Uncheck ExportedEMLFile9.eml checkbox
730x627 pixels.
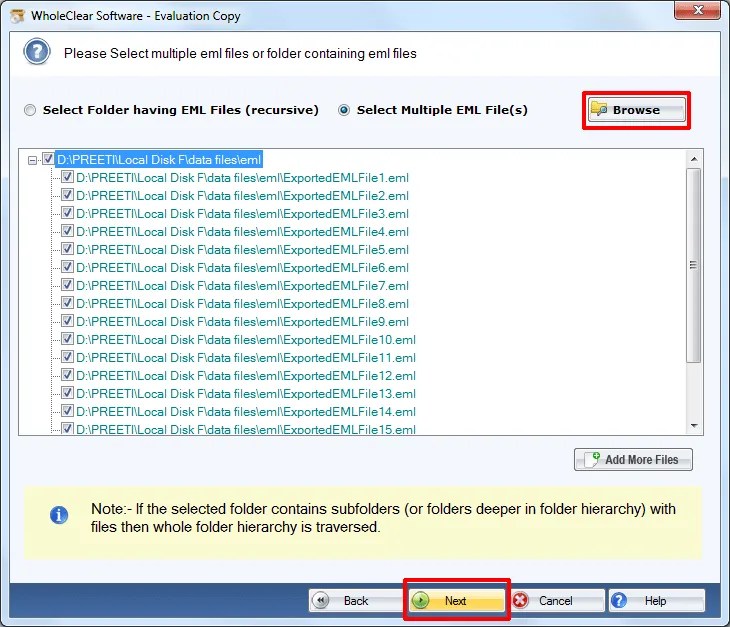[x=68, y=321]
